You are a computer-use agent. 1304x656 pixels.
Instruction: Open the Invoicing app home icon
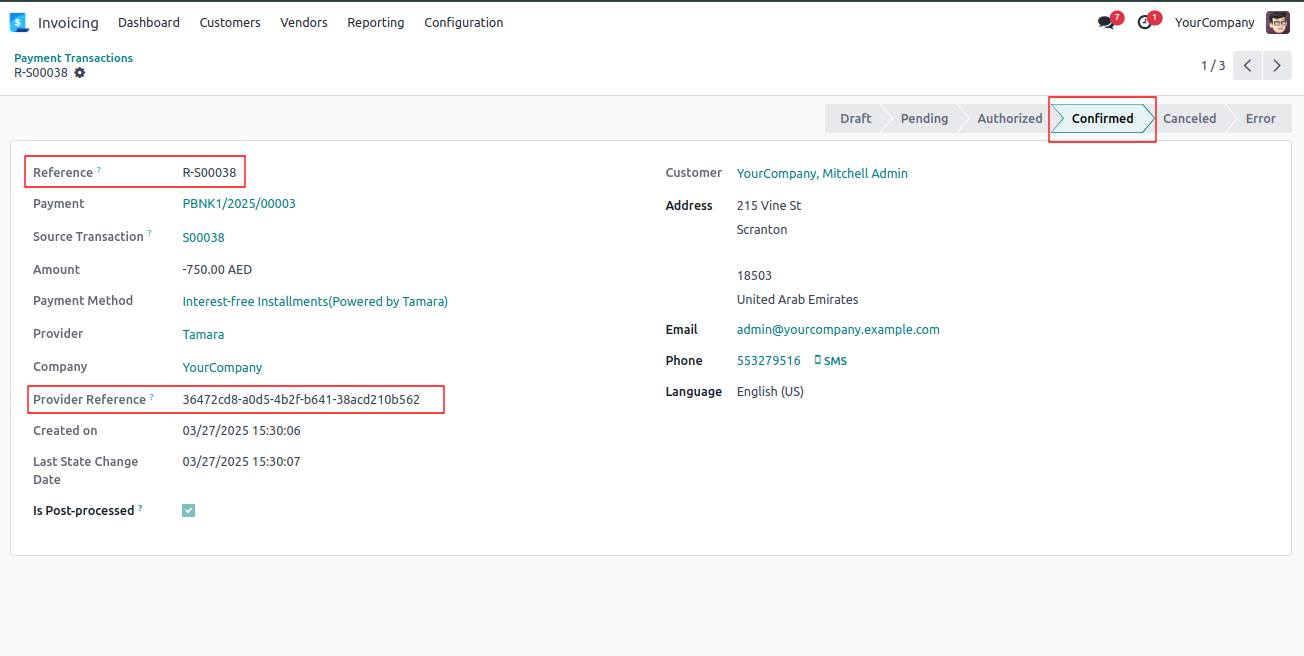[19, 22]
